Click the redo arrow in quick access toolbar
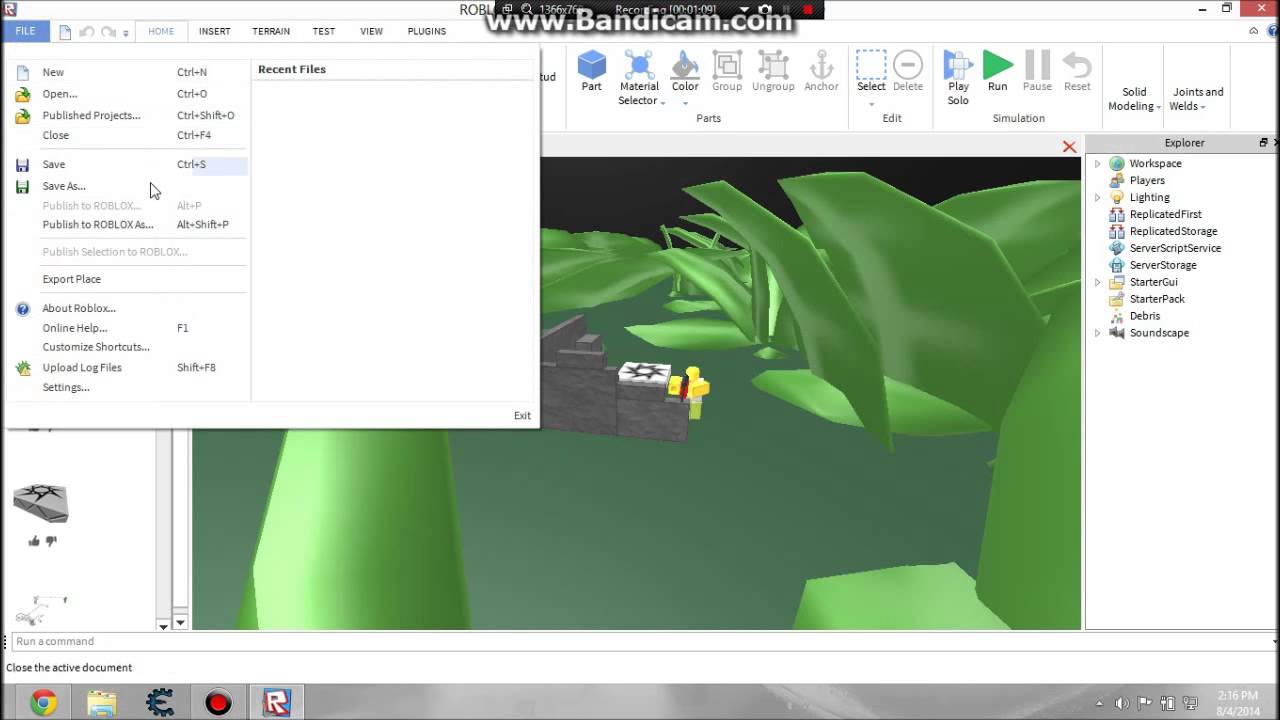Image resolution: width=1280 pixels, height=720 pixels. point(109,32)
